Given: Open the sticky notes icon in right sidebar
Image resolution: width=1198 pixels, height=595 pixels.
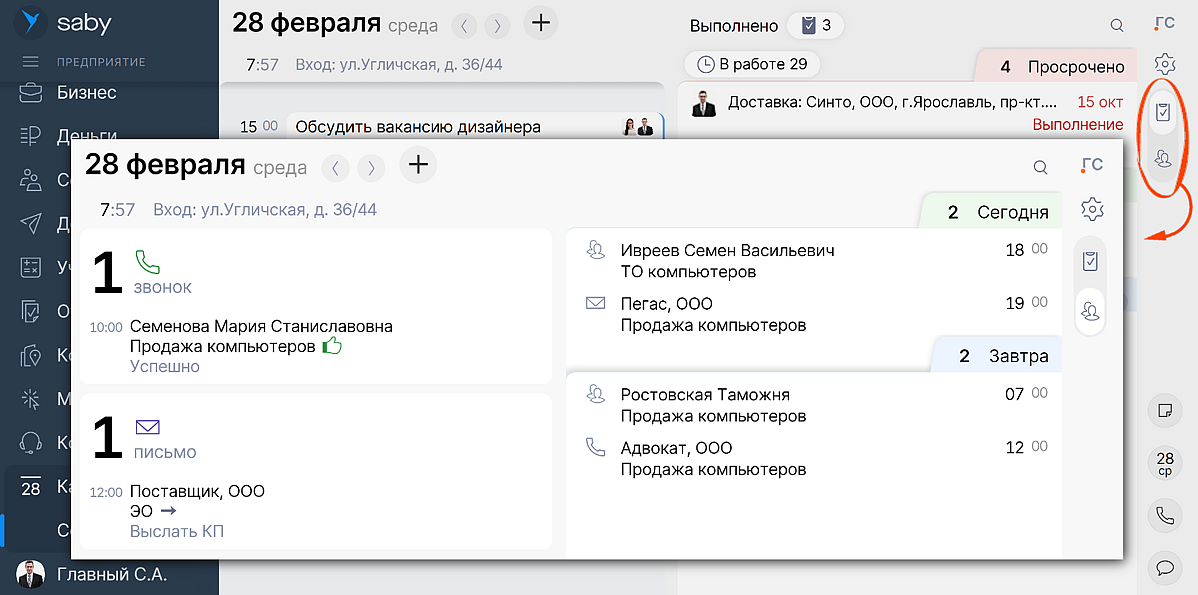Looking at the screenshot, I should 1163,411.
